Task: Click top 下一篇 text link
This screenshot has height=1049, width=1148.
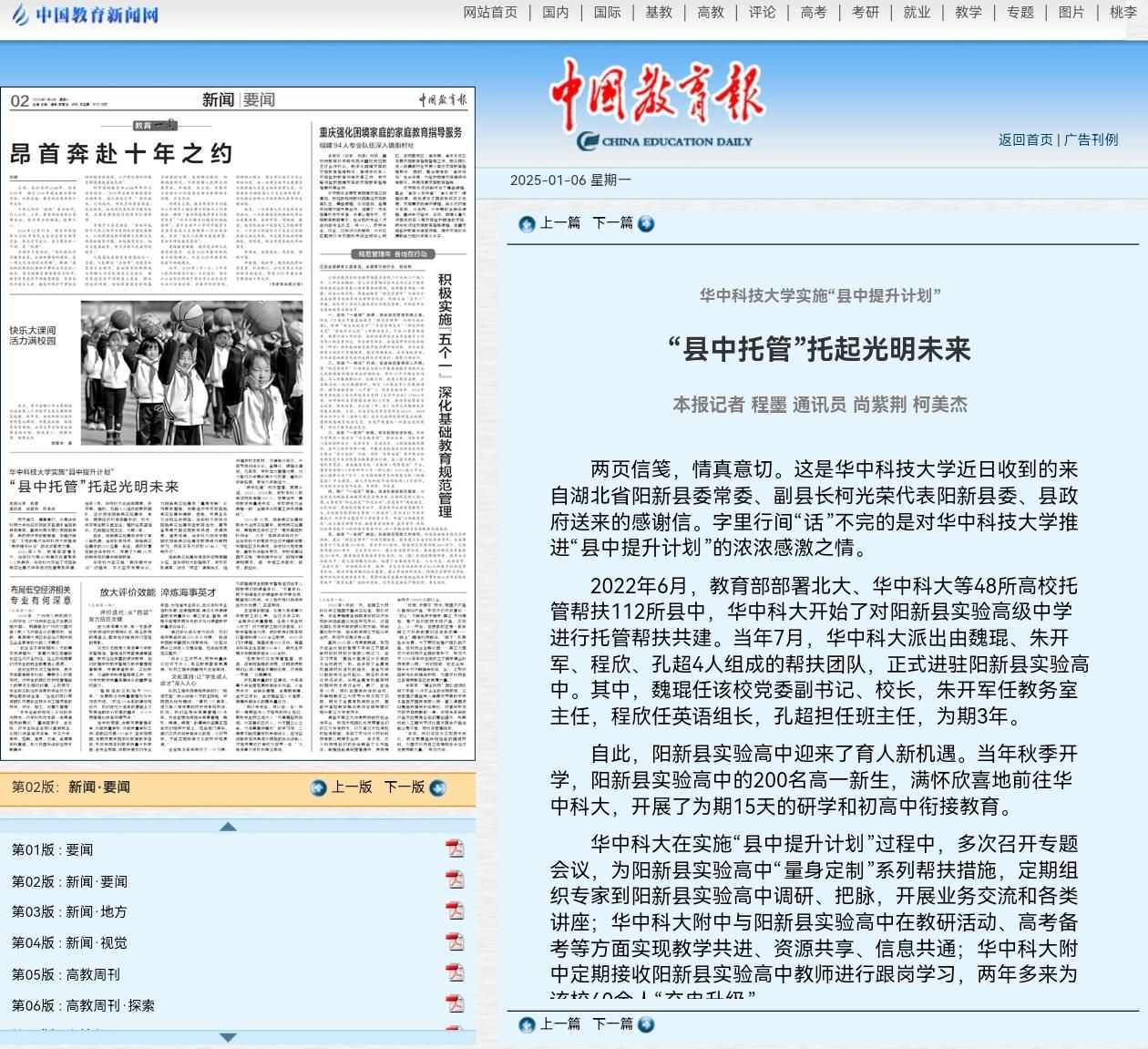Action: 612,222
